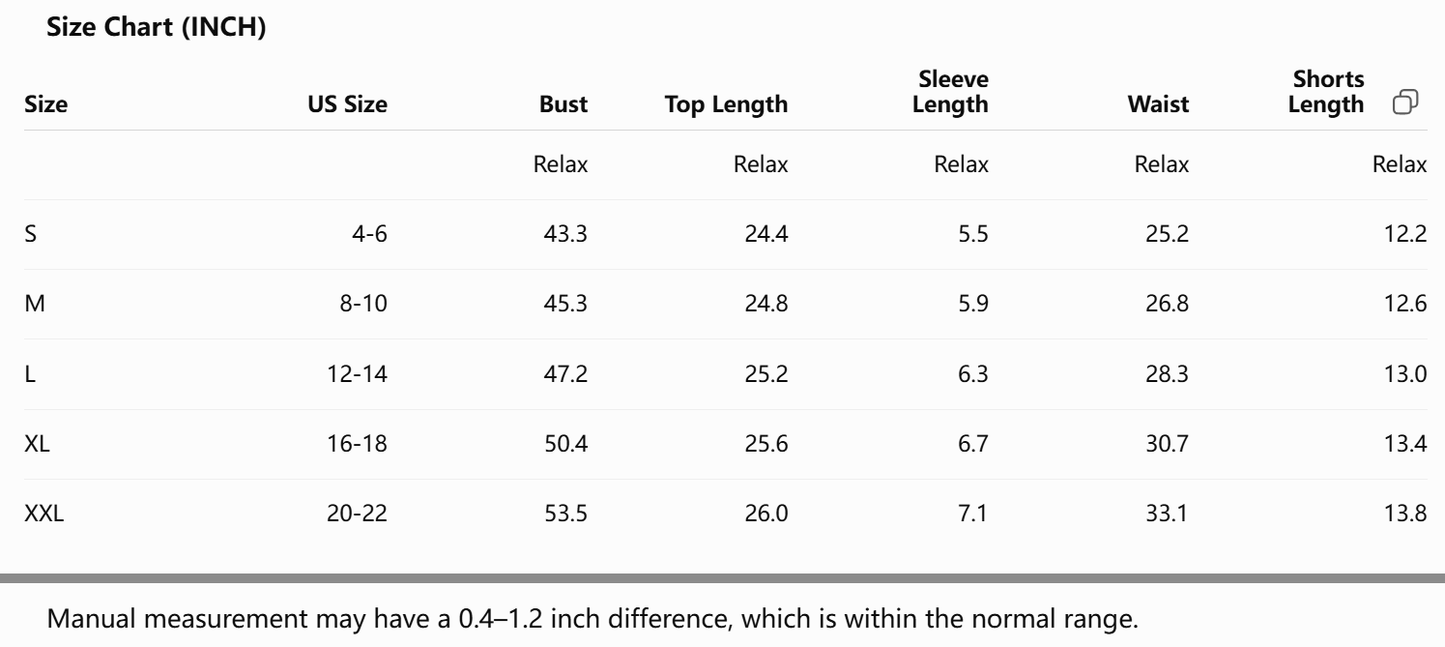
Task: Click the Waist column header
Action: pos(1158,104)
